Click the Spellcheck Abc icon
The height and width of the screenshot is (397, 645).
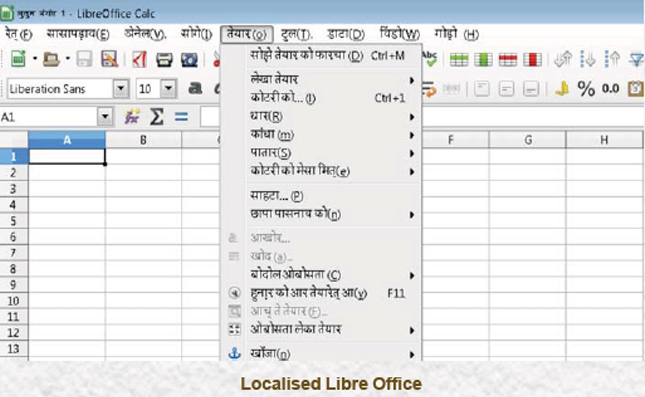pos(430,59)
